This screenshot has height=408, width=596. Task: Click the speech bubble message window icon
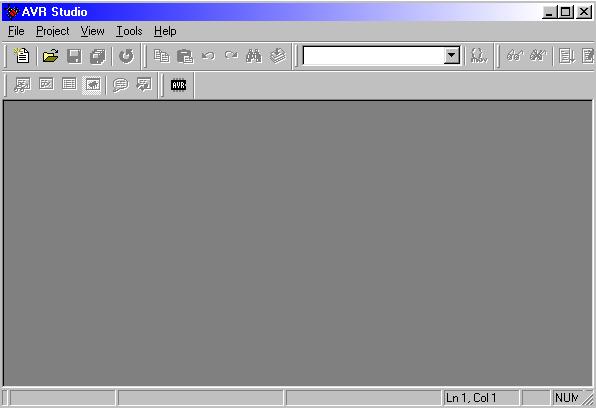(x=120, y=85)
